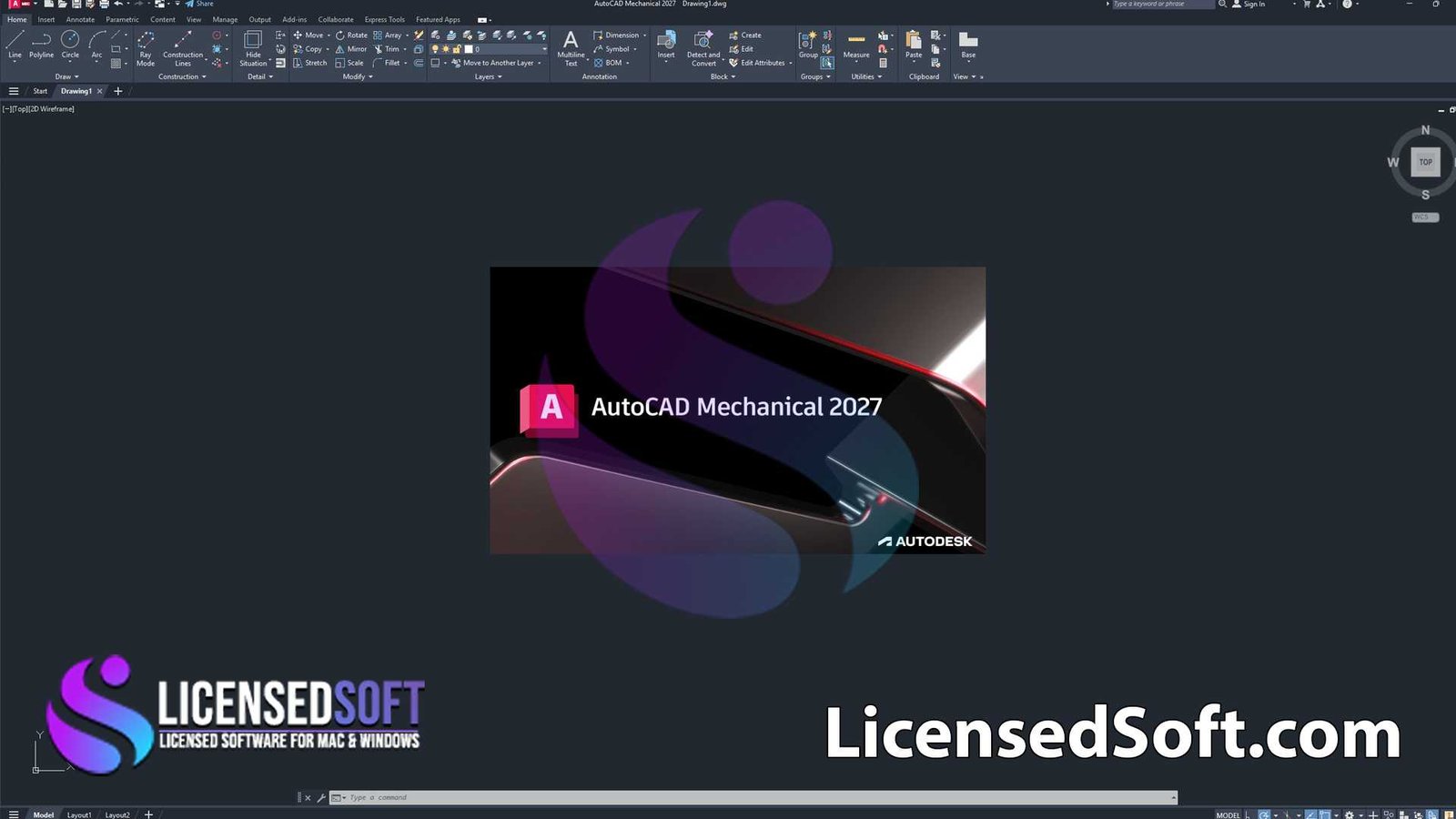The width and height of the screenshot is (1456, 819).
Task: Activate the Circle drawing tool
Action: [x=69, y=47]
